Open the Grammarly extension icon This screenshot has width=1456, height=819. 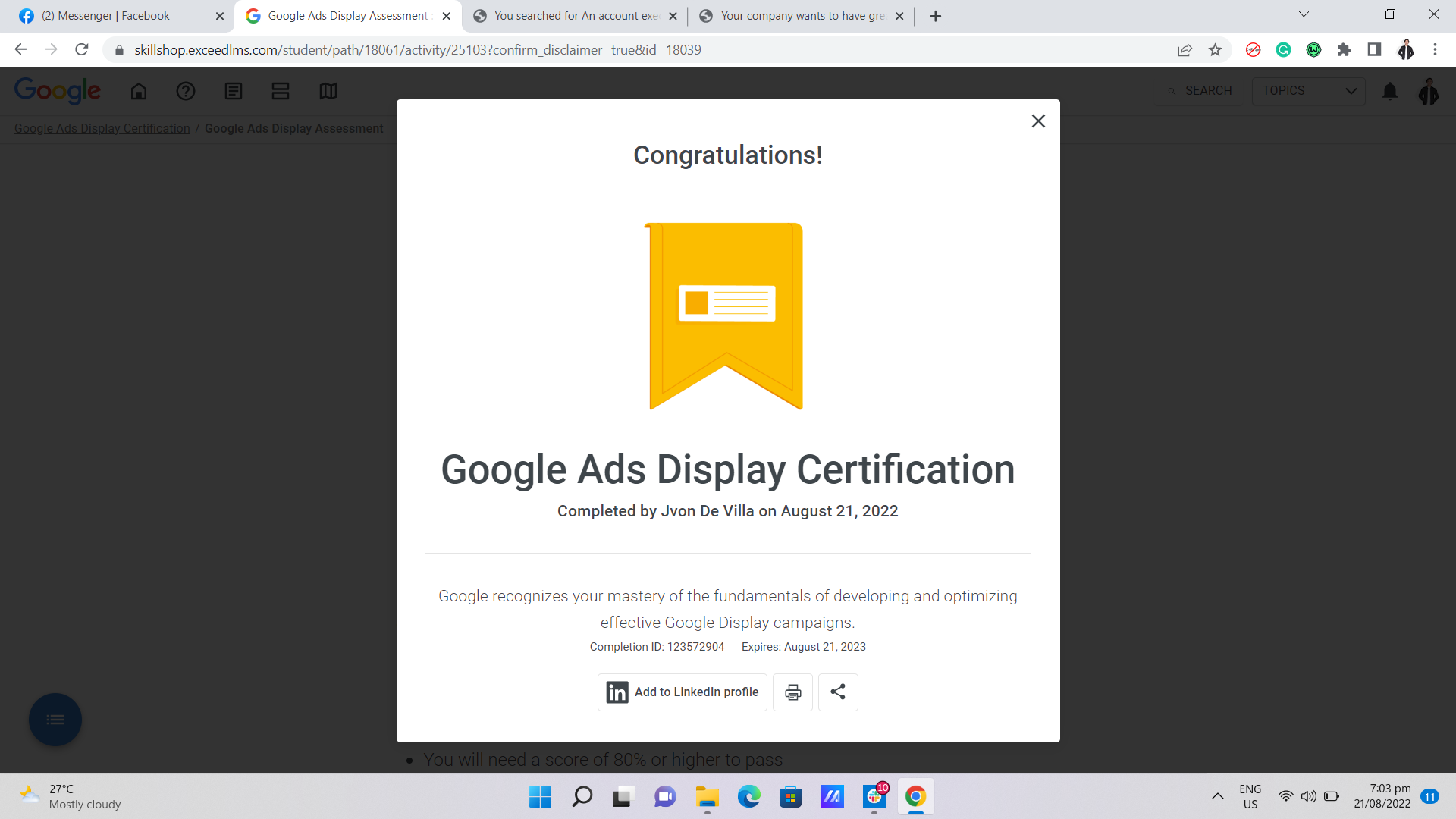[1284, 50]
